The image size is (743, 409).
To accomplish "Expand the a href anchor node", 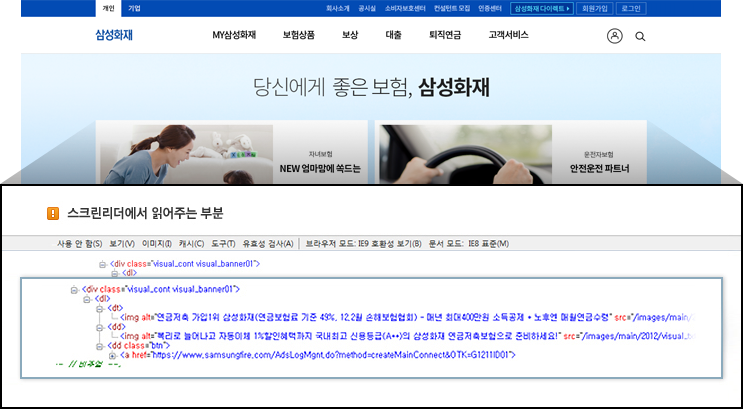I will pos(112,355).
